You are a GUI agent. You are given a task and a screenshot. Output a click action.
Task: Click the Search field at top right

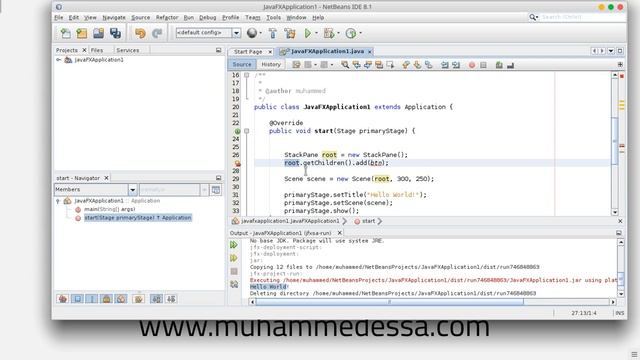click(582, 17)
